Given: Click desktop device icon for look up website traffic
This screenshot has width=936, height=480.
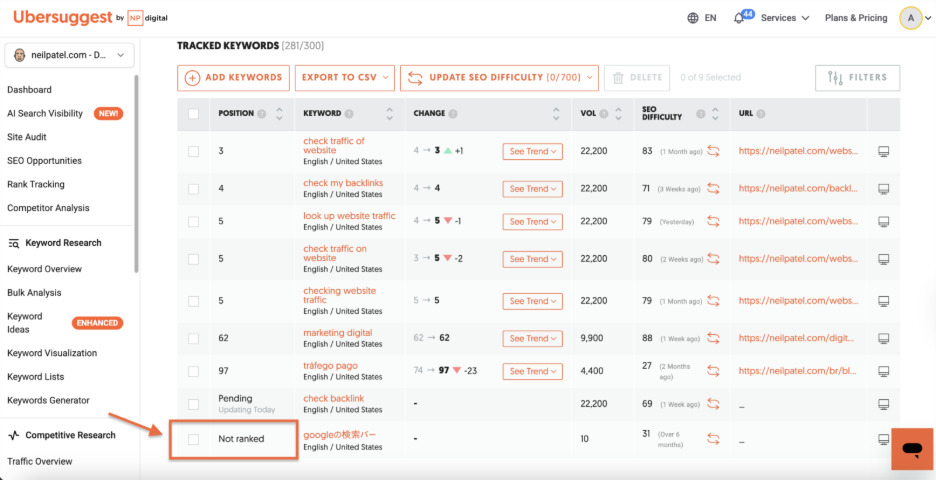Looking at the screenshot, I should (x=884, y=221).
